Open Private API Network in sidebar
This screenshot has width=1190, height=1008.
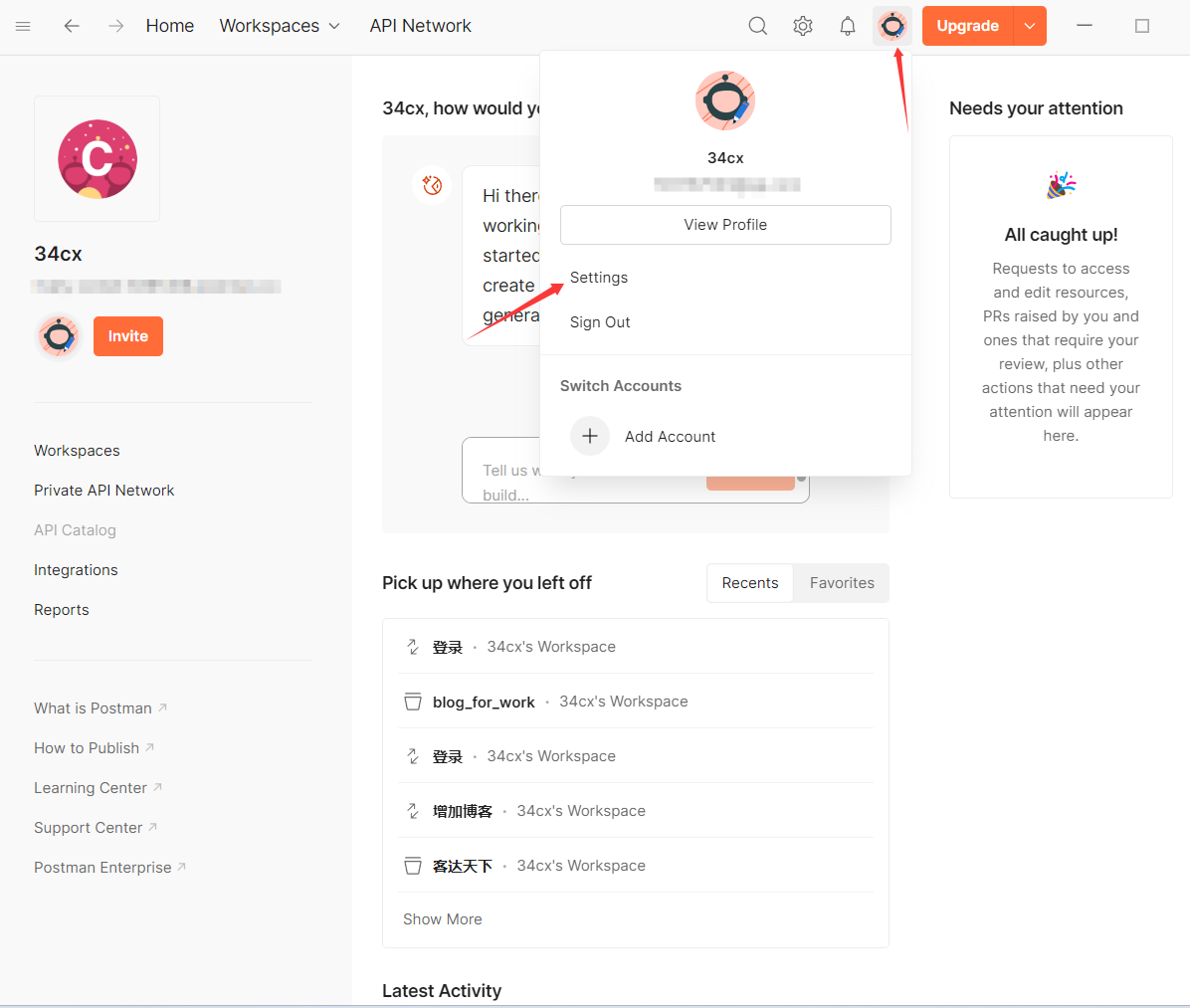coord(103,491)
